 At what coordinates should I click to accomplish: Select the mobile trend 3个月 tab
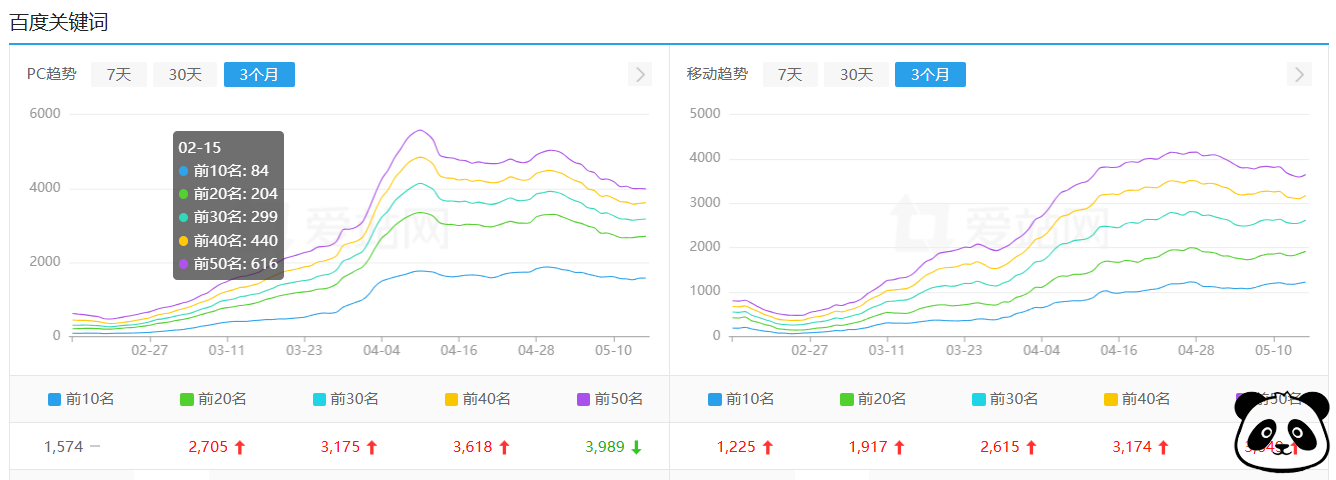[x=930, y=74]
